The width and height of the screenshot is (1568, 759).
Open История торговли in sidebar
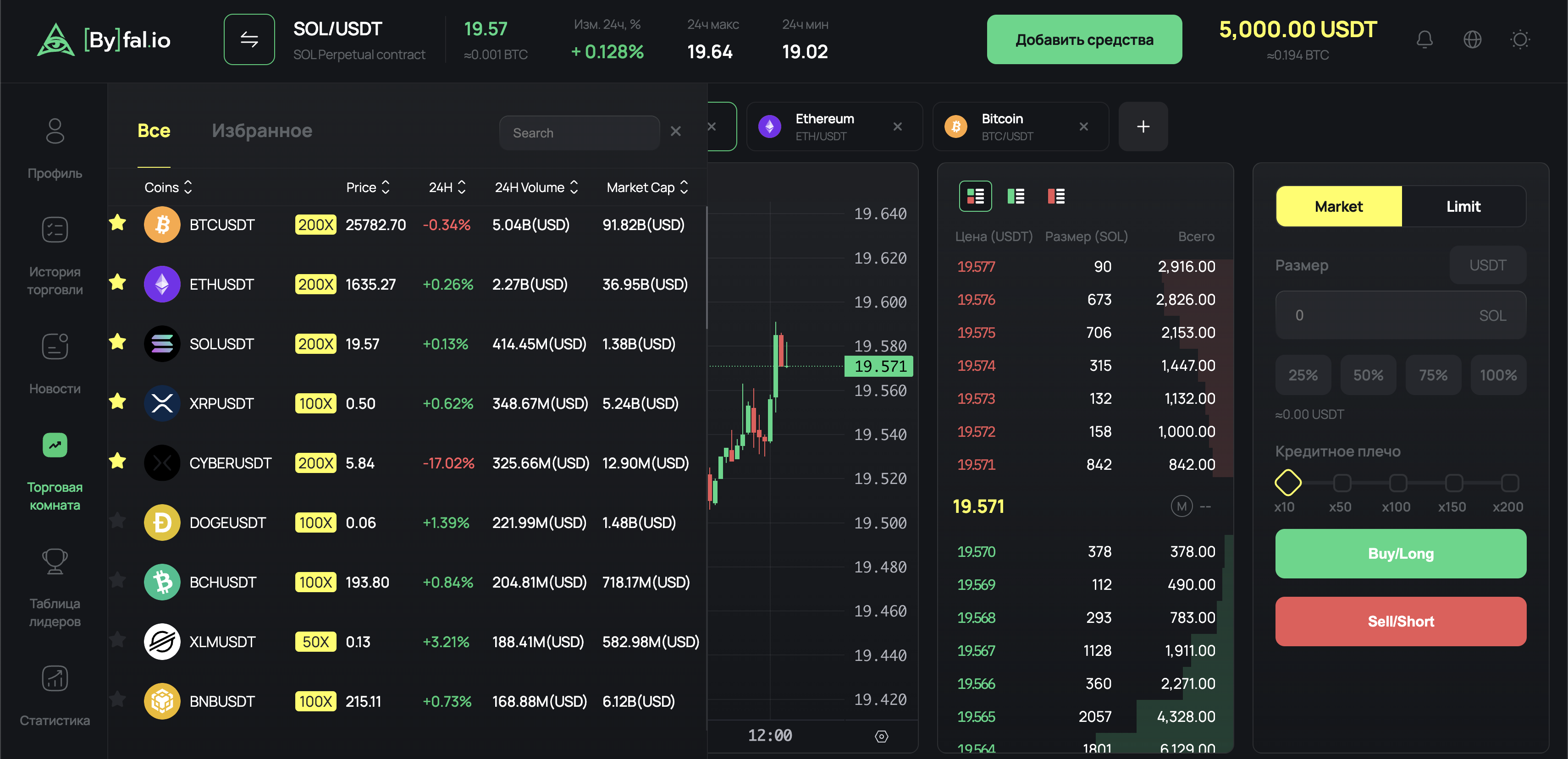click(x=55, y=257)
